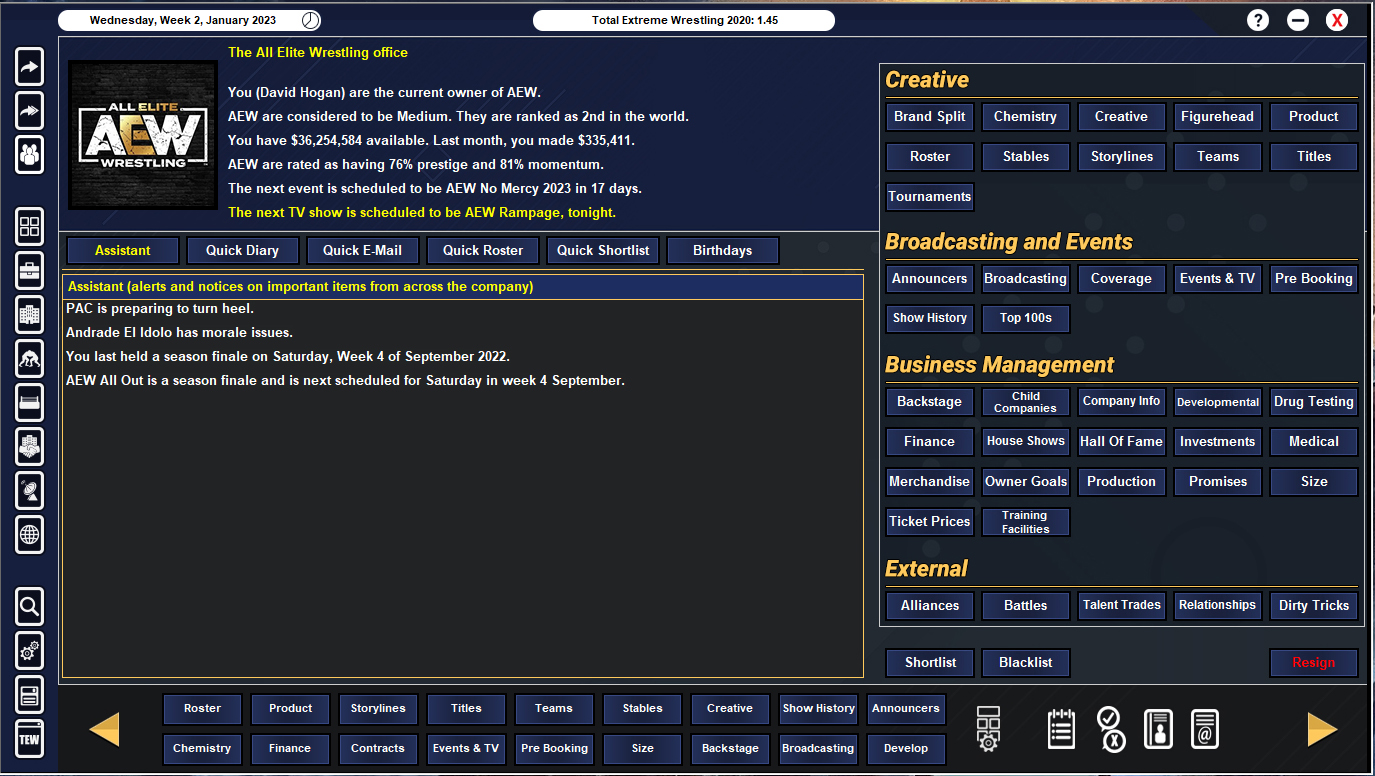
Task: Click the single-arrow advance icon in the sidebar
Action: click(x=30, y=67)
